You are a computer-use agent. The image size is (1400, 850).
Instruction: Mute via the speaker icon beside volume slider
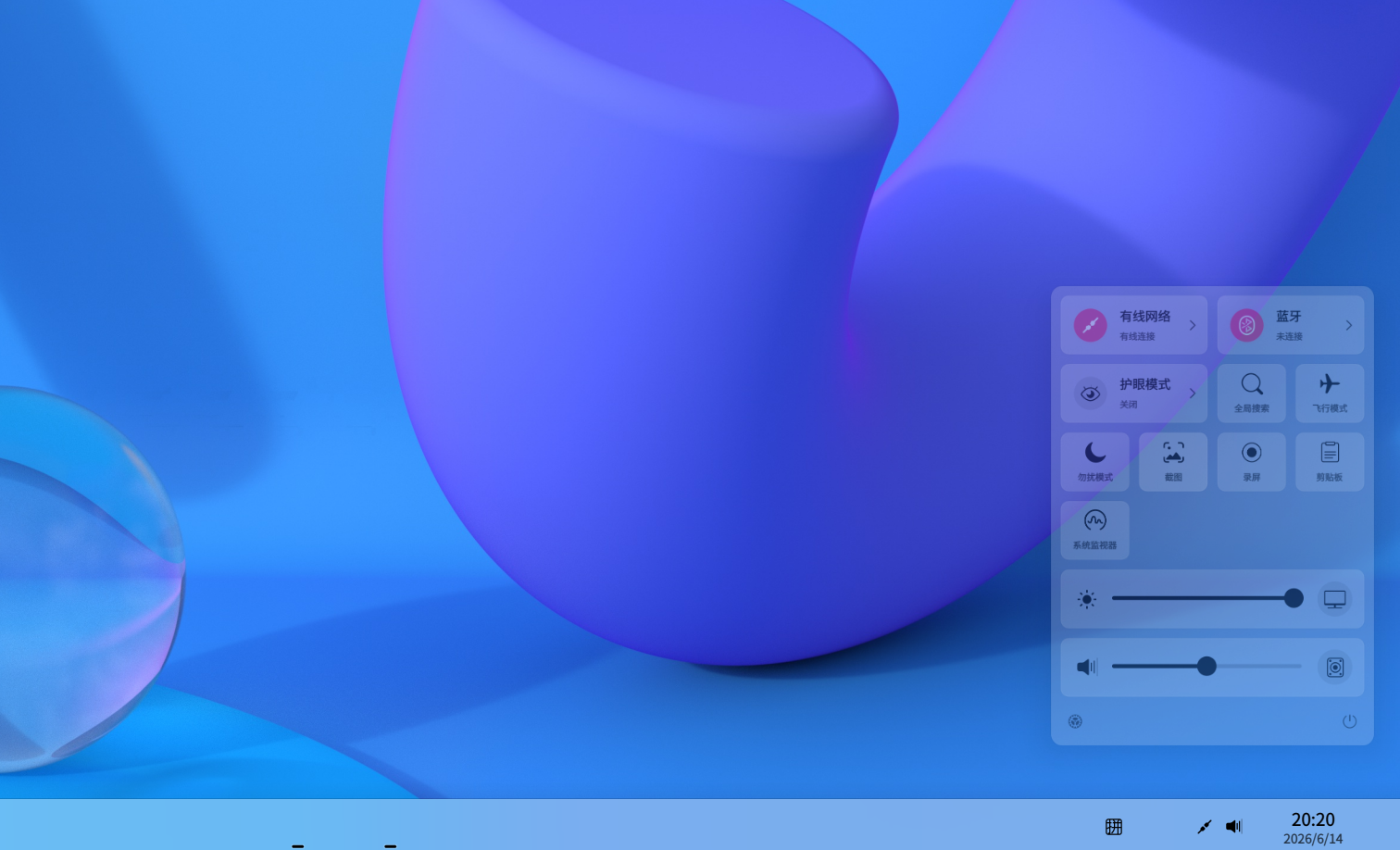(x=1087, y=667)
